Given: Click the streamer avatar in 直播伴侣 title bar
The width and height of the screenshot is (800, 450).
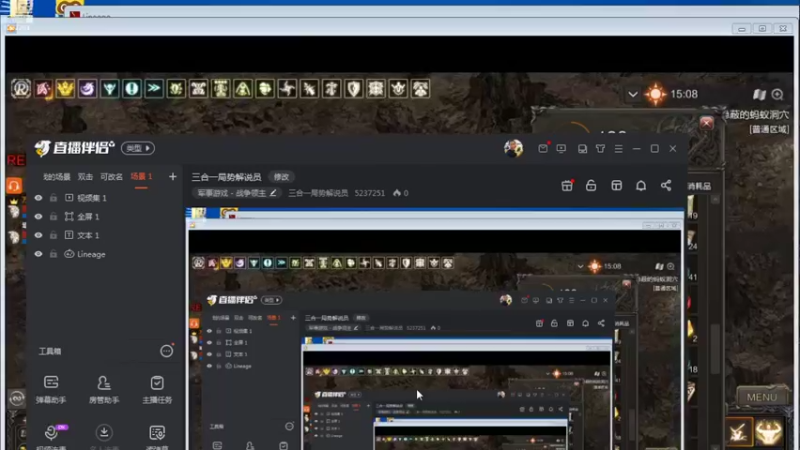Looking at the screenshot, I should tap(513, 148).
